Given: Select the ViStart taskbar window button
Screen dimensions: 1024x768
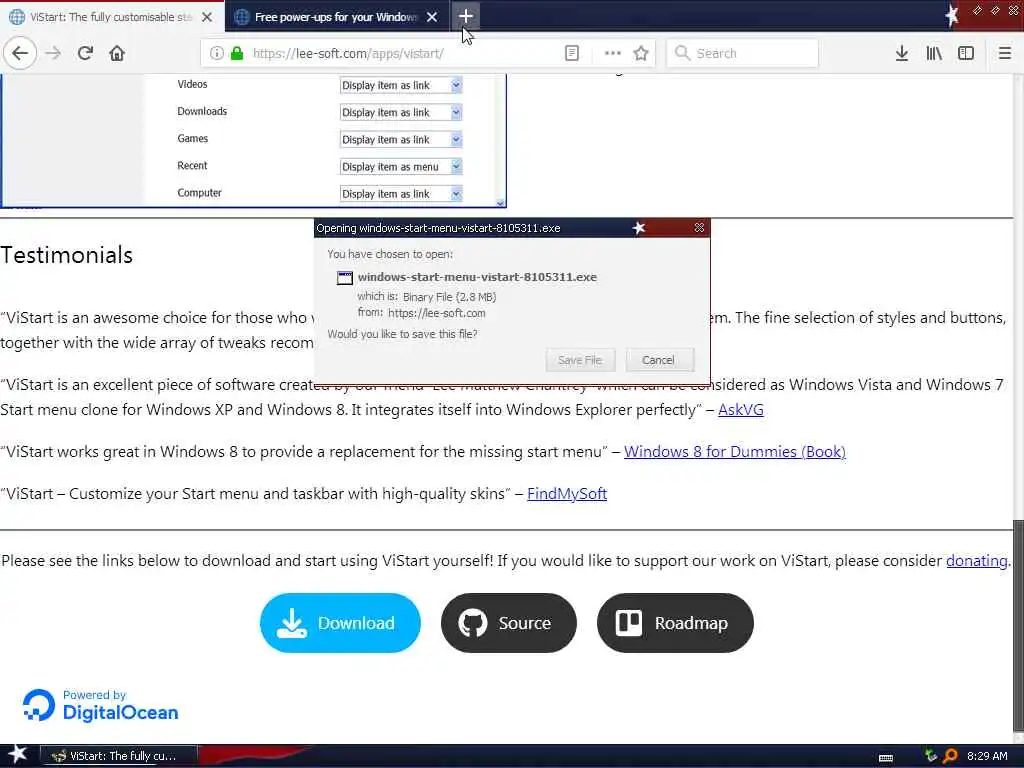Looking at the screenshot, I should (x=118, y=756).
